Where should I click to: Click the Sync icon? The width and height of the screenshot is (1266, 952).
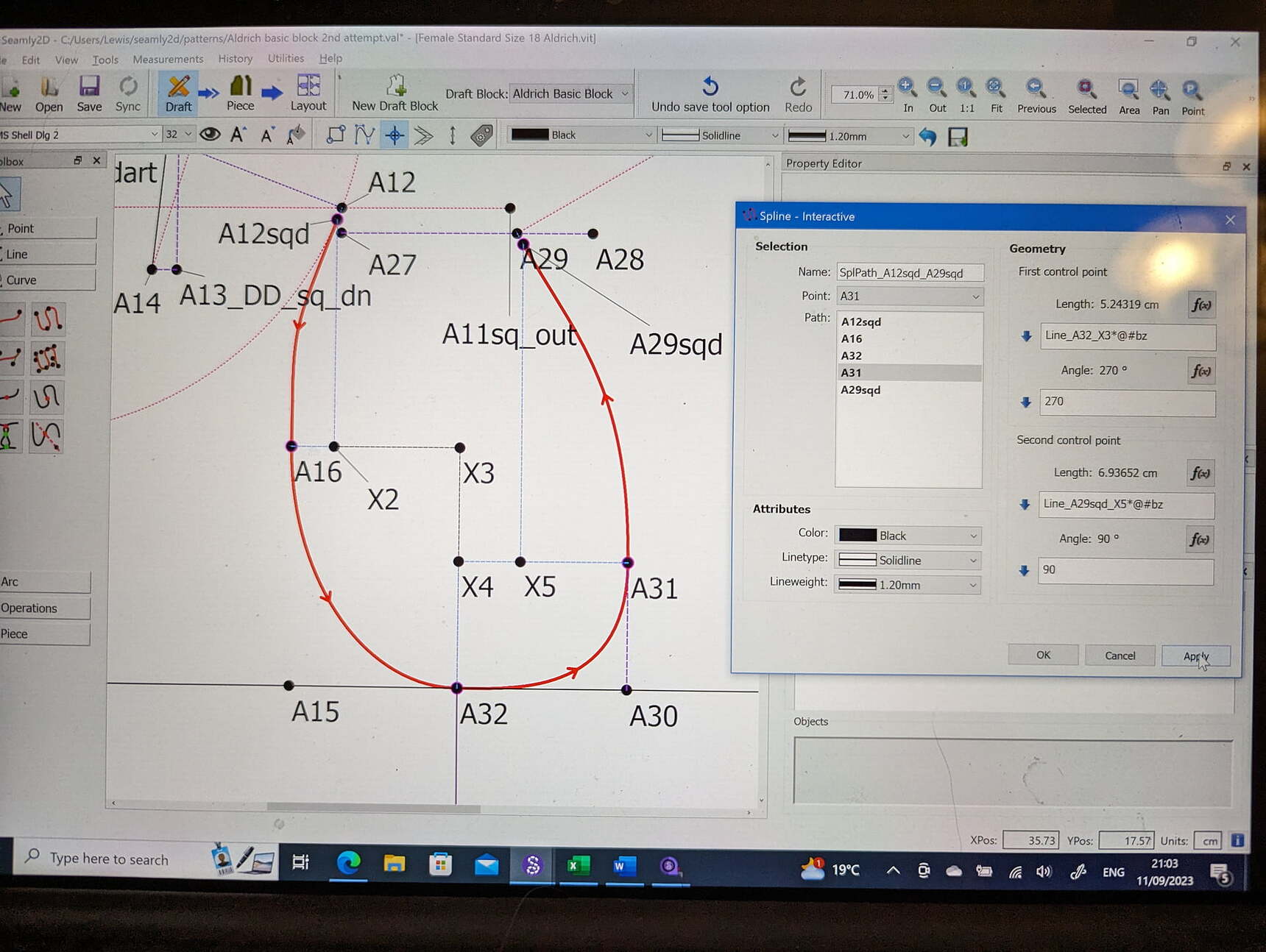(127, 88)
